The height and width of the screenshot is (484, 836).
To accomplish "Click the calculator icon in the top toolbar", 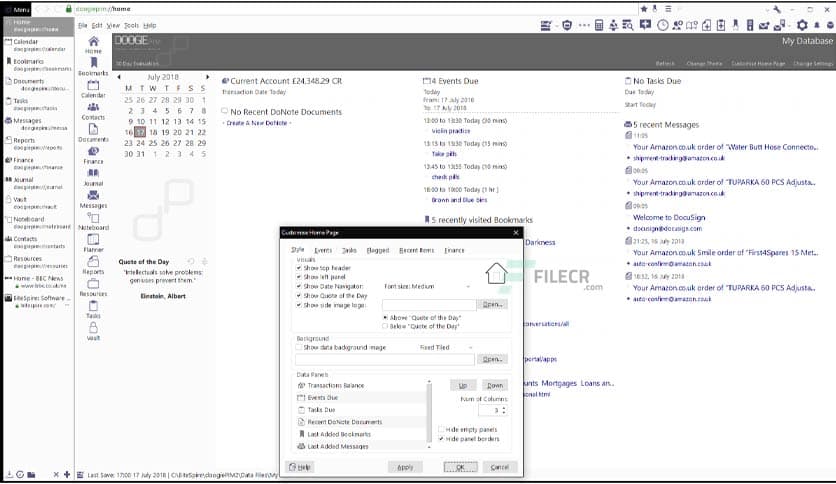I will (599, 25).
